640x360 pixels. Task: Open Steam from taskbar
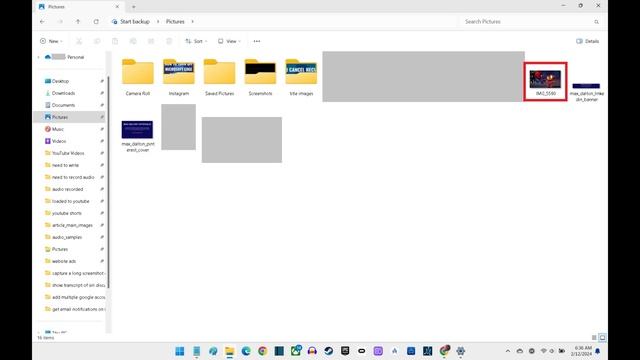[x=329, y=351]
